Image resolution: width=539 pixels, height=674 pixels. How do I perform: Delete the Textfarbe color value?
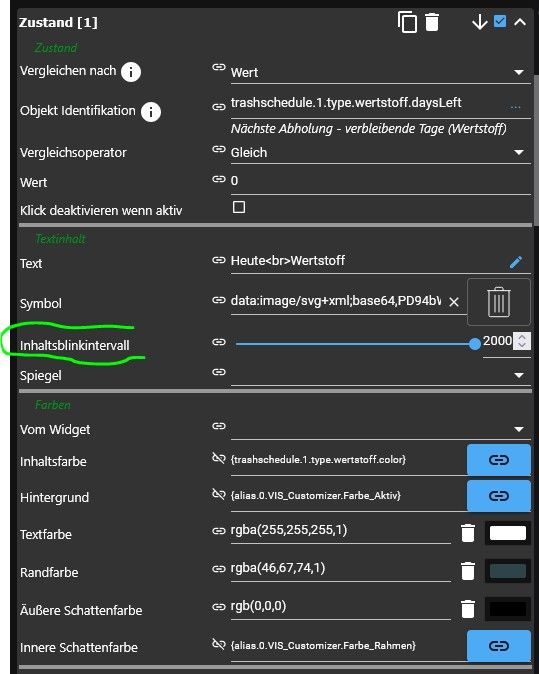click(x=468, y=533)
